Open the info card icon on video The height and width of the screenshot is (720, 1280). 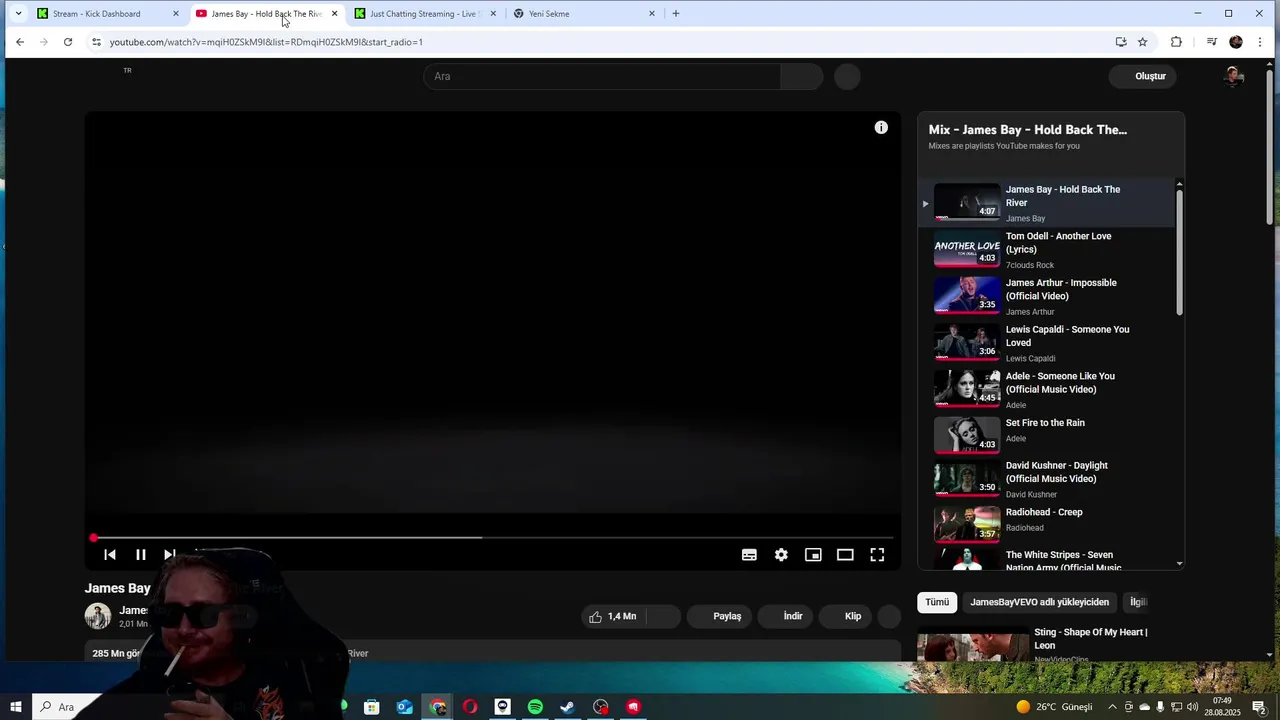point(881,127)
